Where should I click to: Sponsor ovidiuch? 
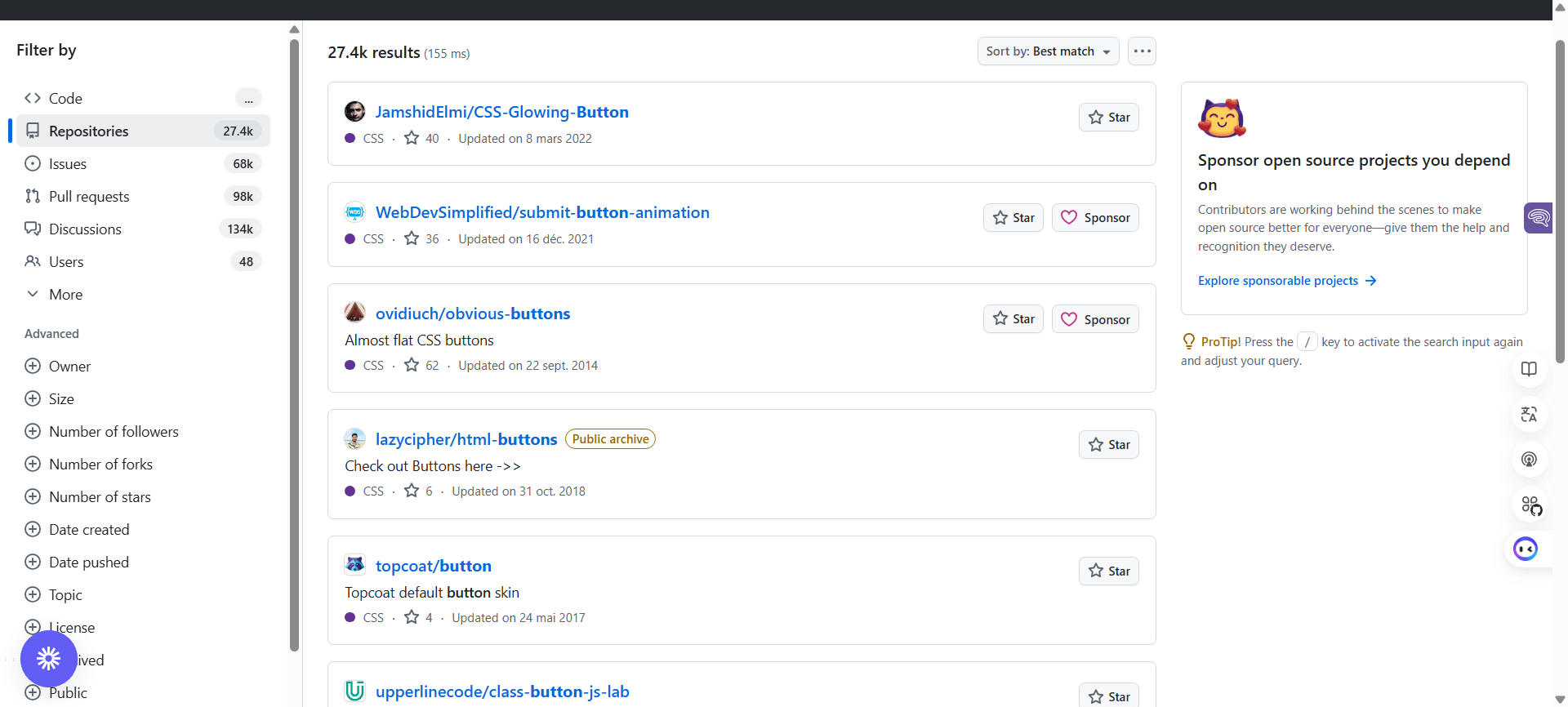pyautogui.click(x=1095, y=319)
